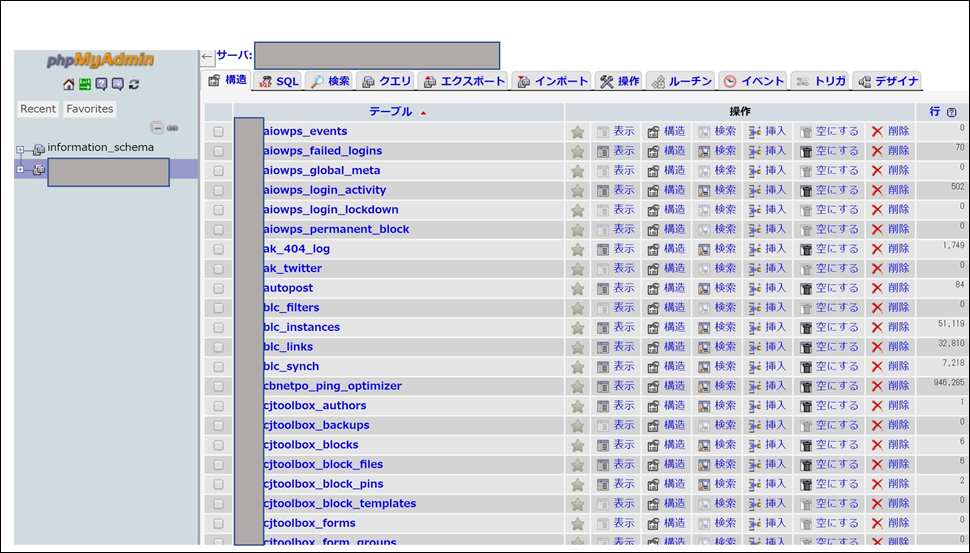Empty table icon for blc_instances
The height and width of the screenshot is (553, 970).
[x=805, y=328]
